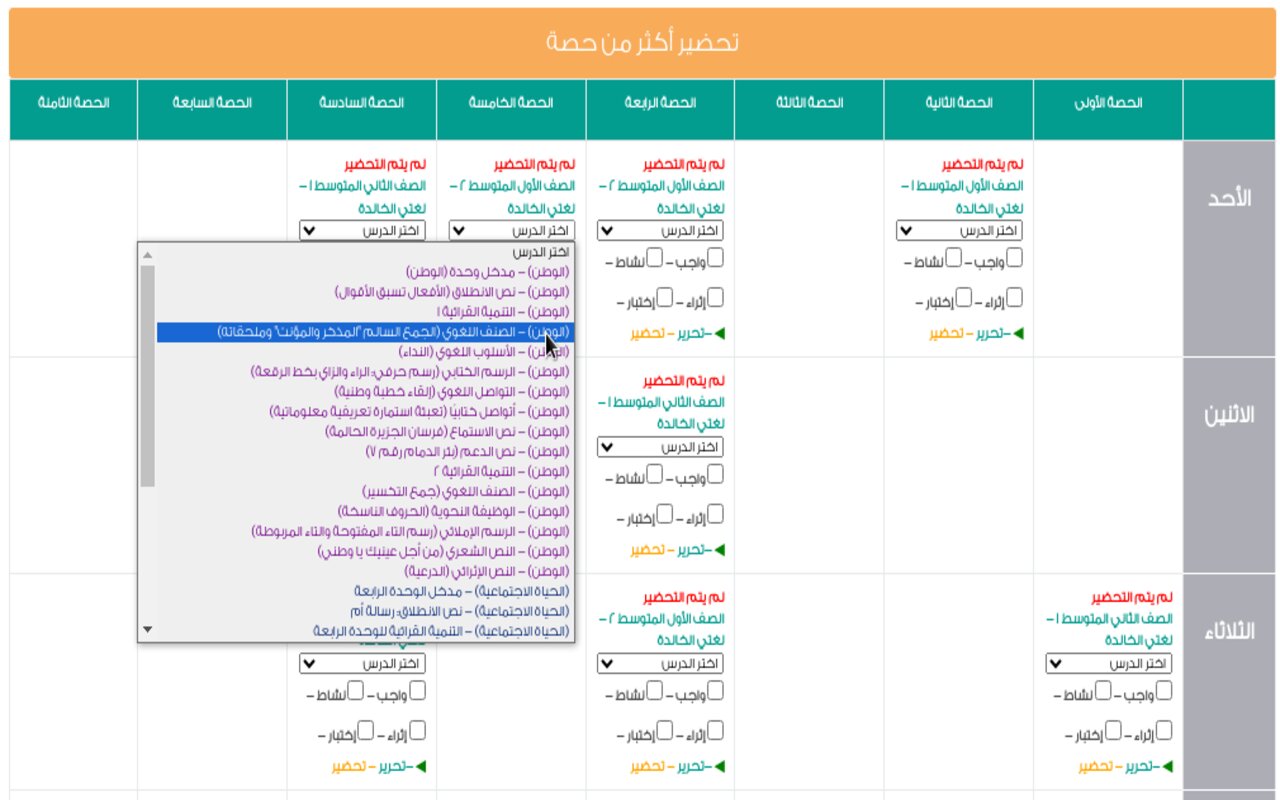Click the red 'لم يتم التحضير' status in Monday's cell
Image resolution: width=1280 pixels, height=800 pixels.
click(686, 381)
